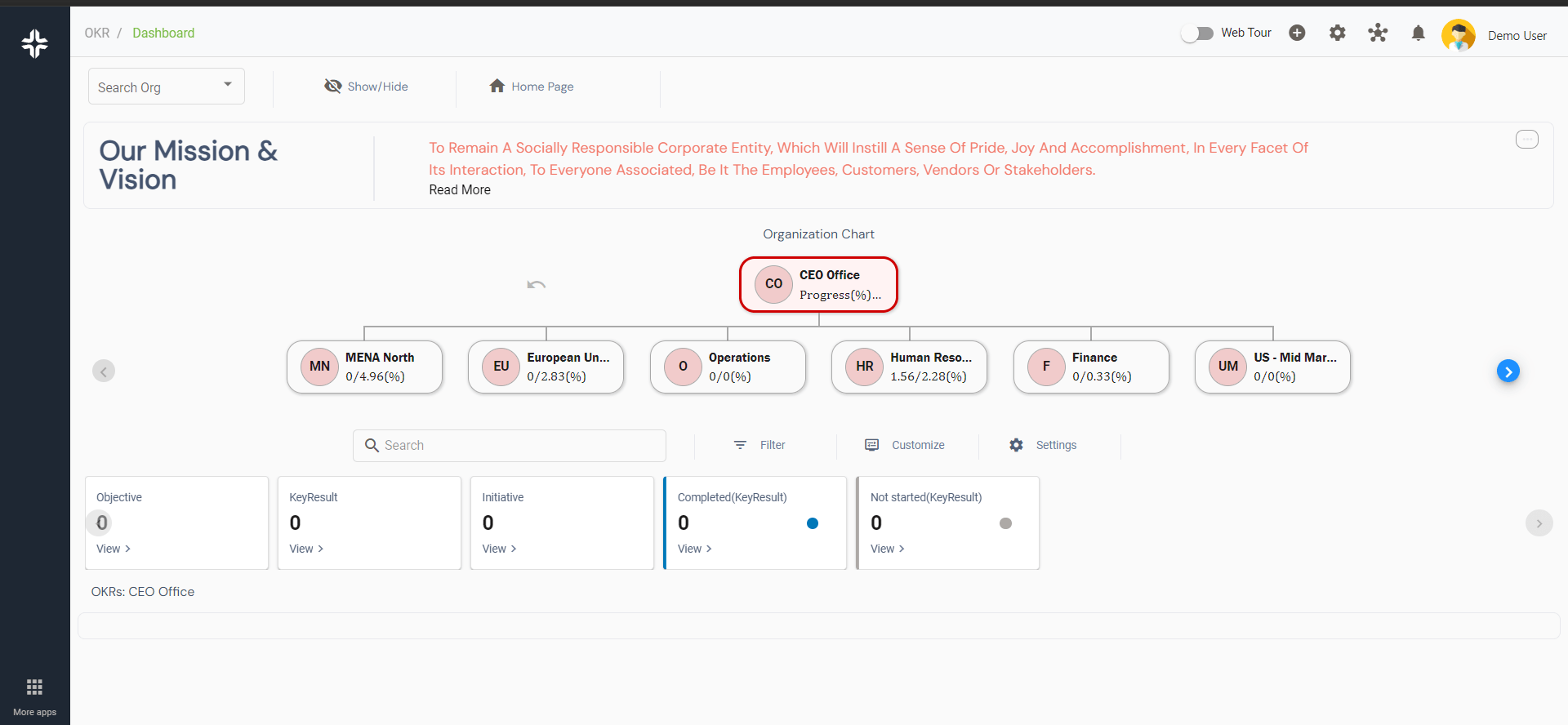
Task: Select the Human Resources org node
Action: click(909, 367)
